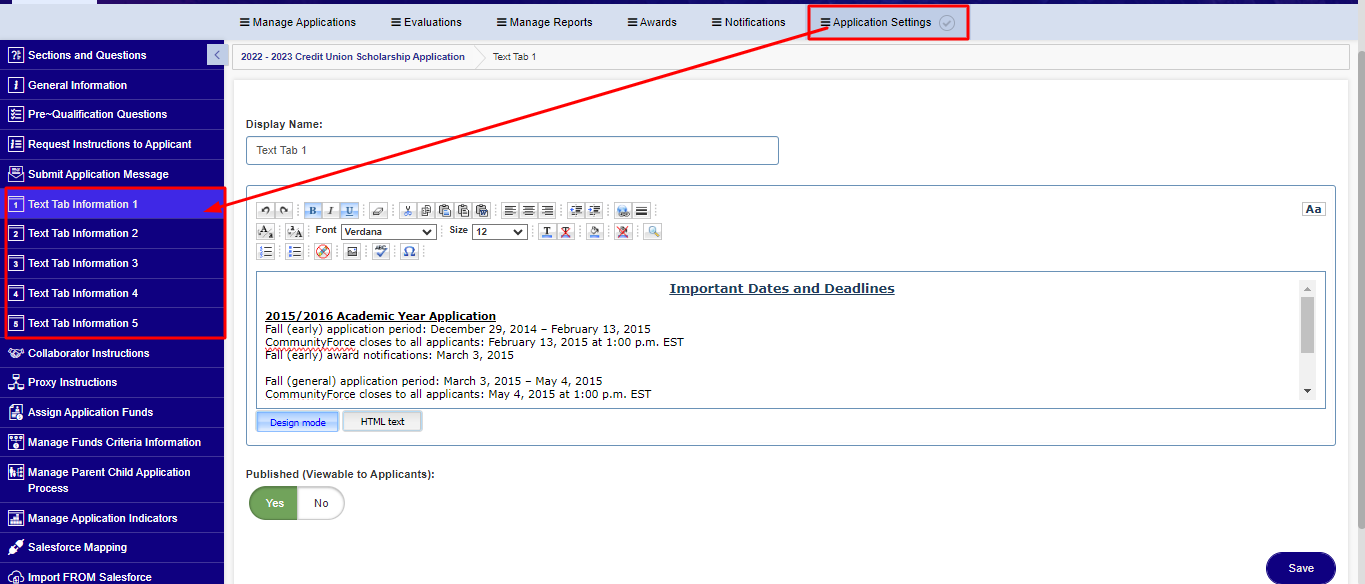Open Assign Application Funds
The width and height of the screenshot is (1365, 584).
pyautogui.click(x=112, y=412)
